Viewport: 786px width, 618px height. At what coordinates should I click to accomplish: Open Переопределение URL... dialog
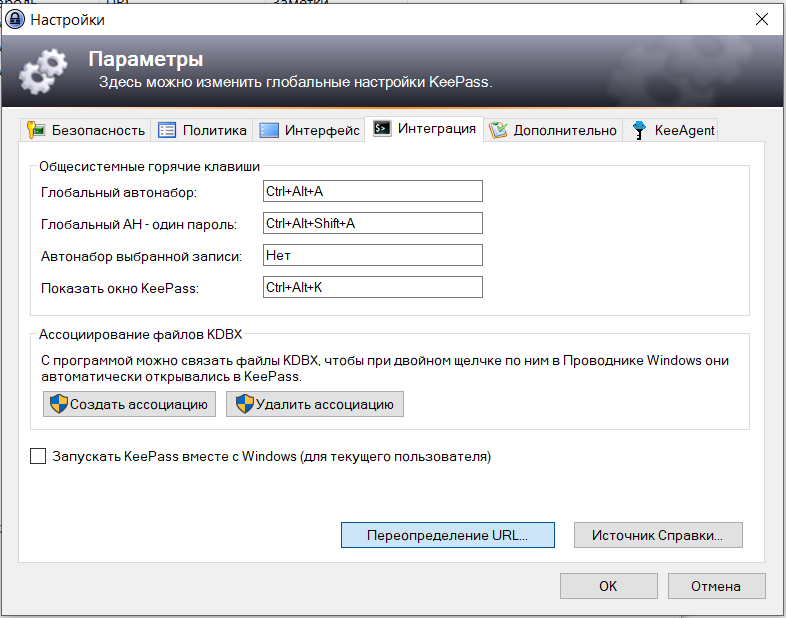pyautogui.click(x=448, y=535)
